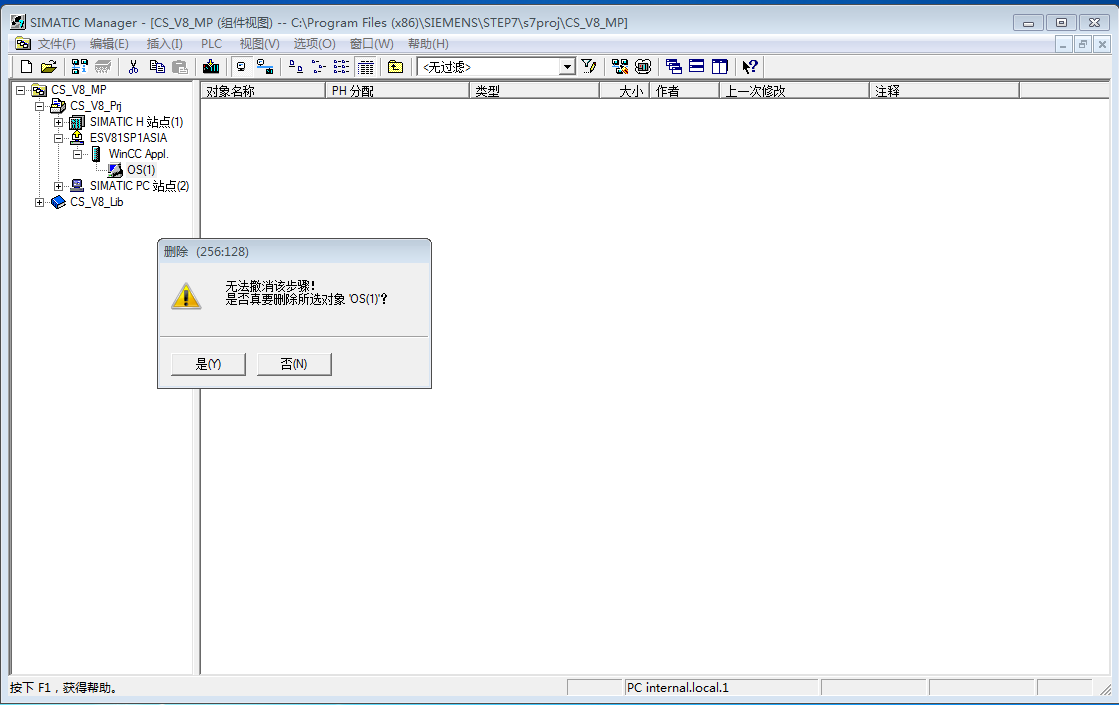Click the Copy toolbar icon

pos(157,67)
